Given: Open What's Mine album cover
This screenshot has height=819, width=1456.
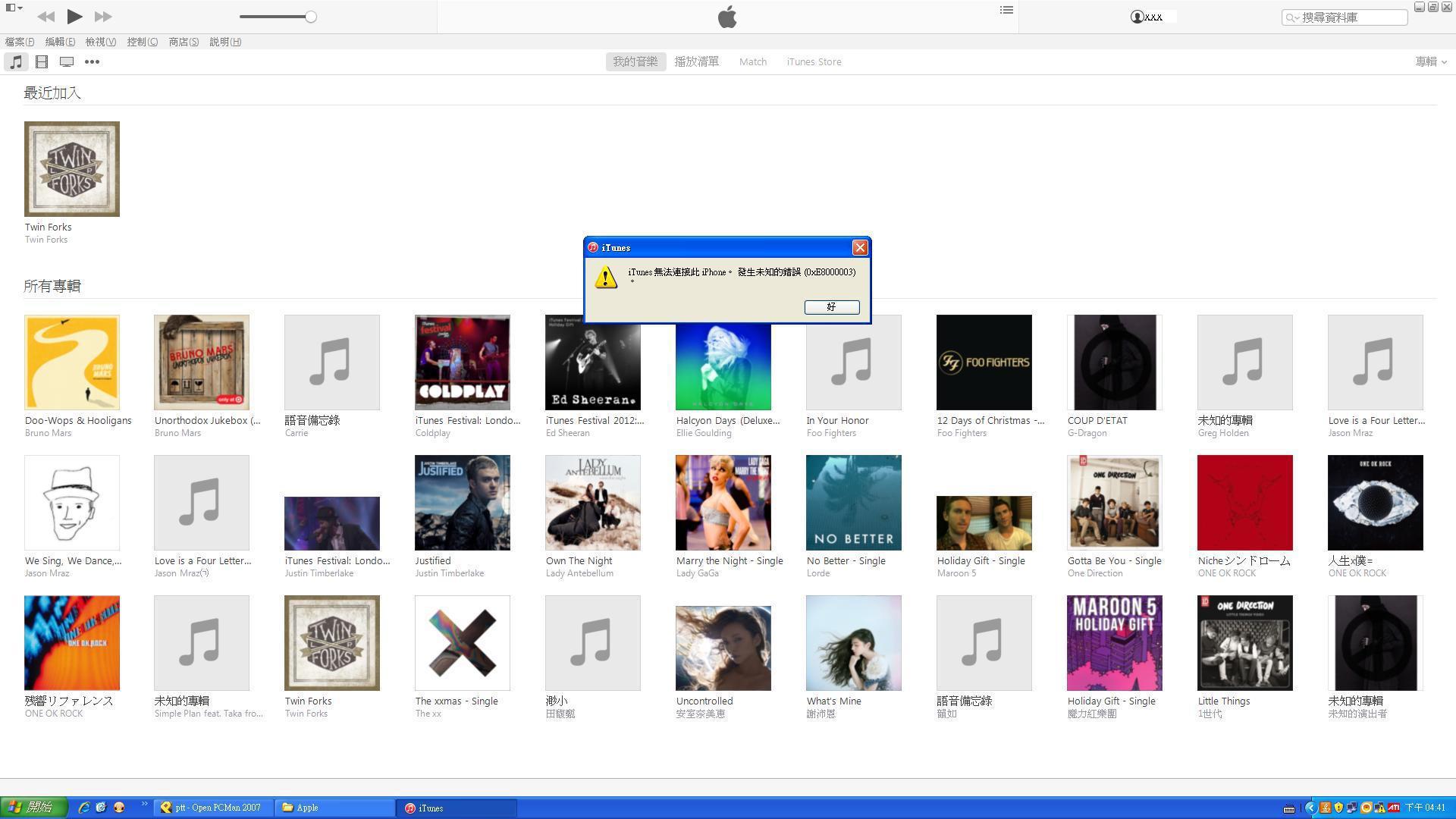Looking at the screenshot, I should point(854,643).
